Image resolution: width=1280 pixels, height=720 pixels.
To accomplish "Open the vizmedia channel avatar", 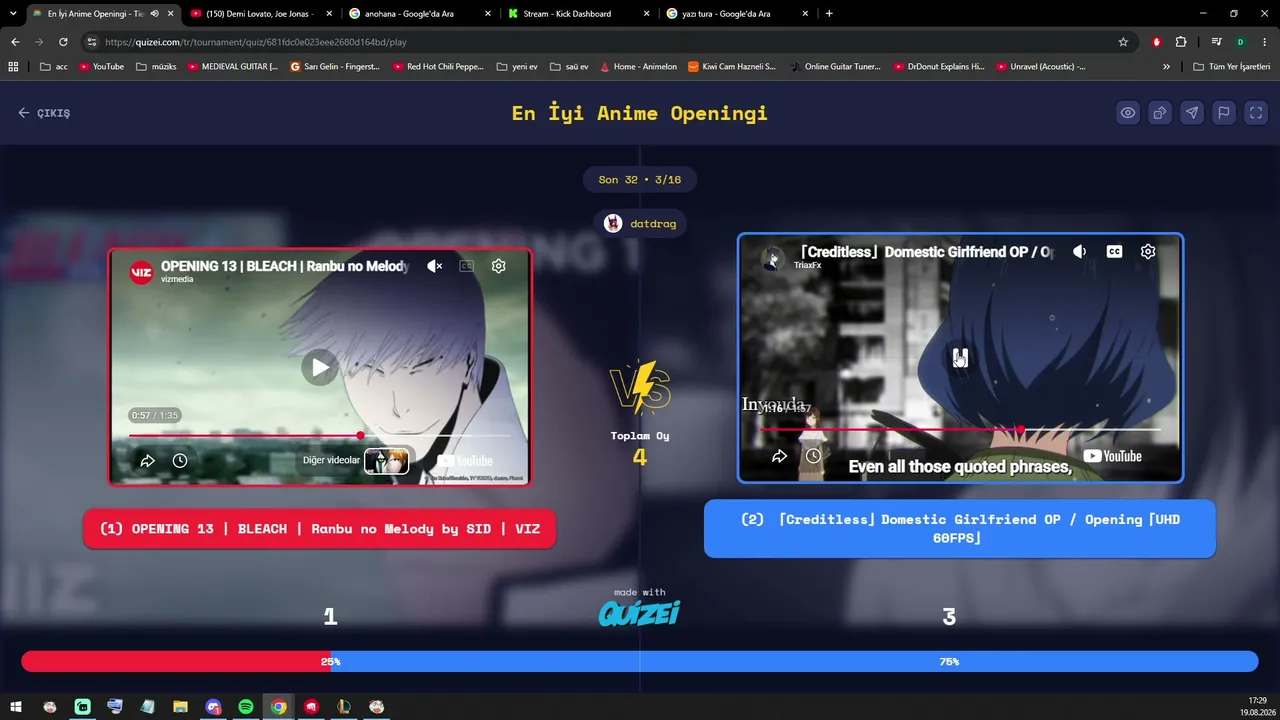I will 141,271.
